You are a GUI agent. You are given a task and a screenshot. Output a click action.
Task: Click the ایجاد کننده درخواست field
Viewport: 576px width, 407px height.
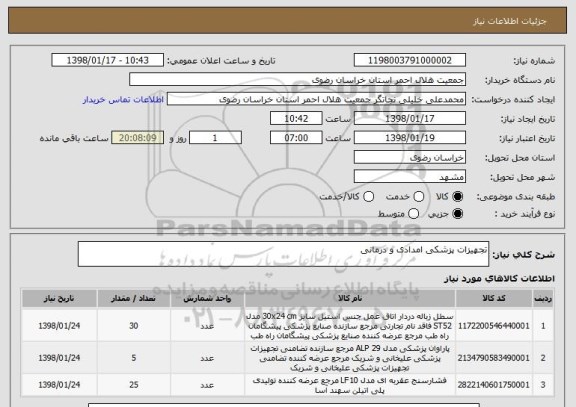point(316,99)
